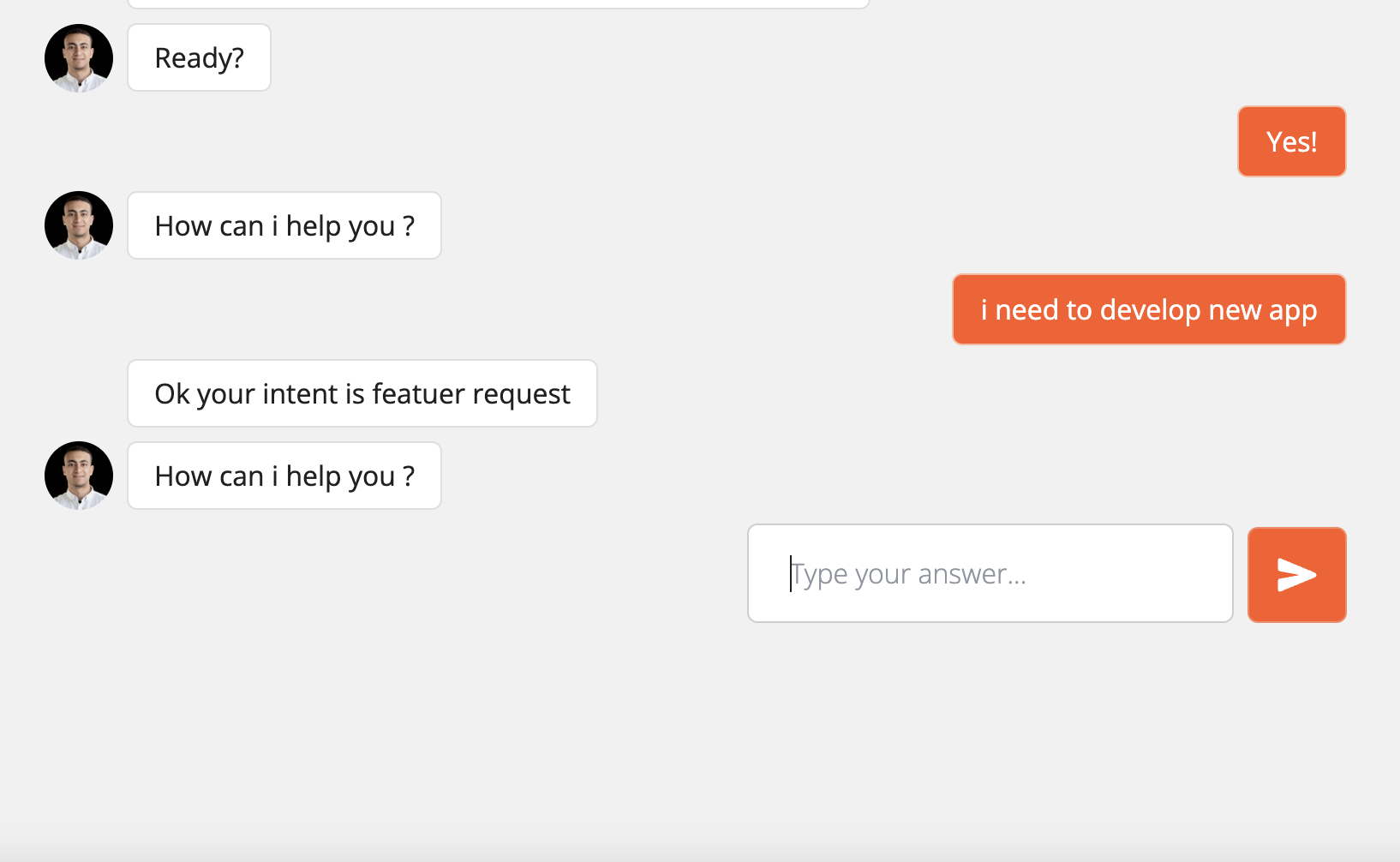Click the word 'featuer' in the bot message
The width and height of the screenshot is (1400, 862).
[x=418, y=394]
